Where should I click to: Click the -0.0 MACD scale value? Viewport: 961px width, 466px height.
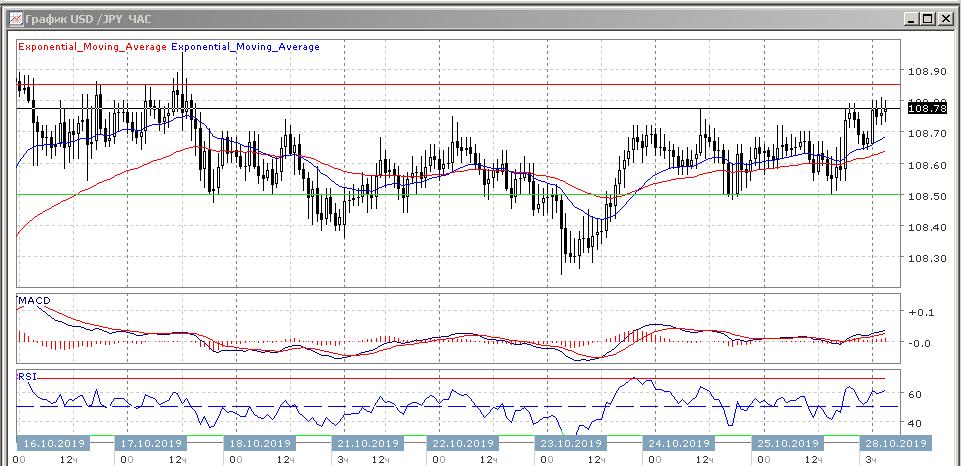(921, 343)
